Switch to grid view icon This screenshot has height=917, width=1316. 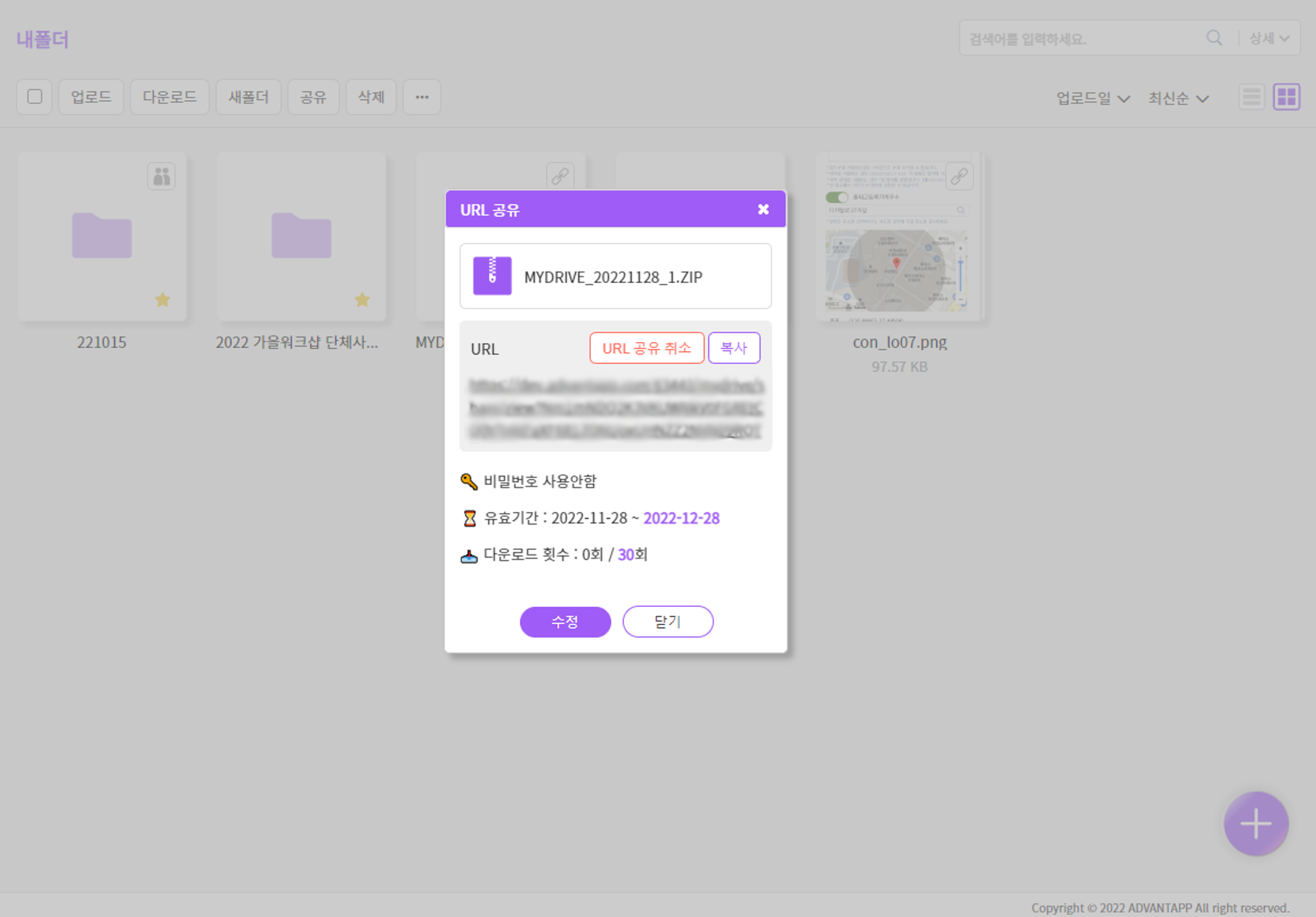pyautogui.click(x=1286, y=97)
